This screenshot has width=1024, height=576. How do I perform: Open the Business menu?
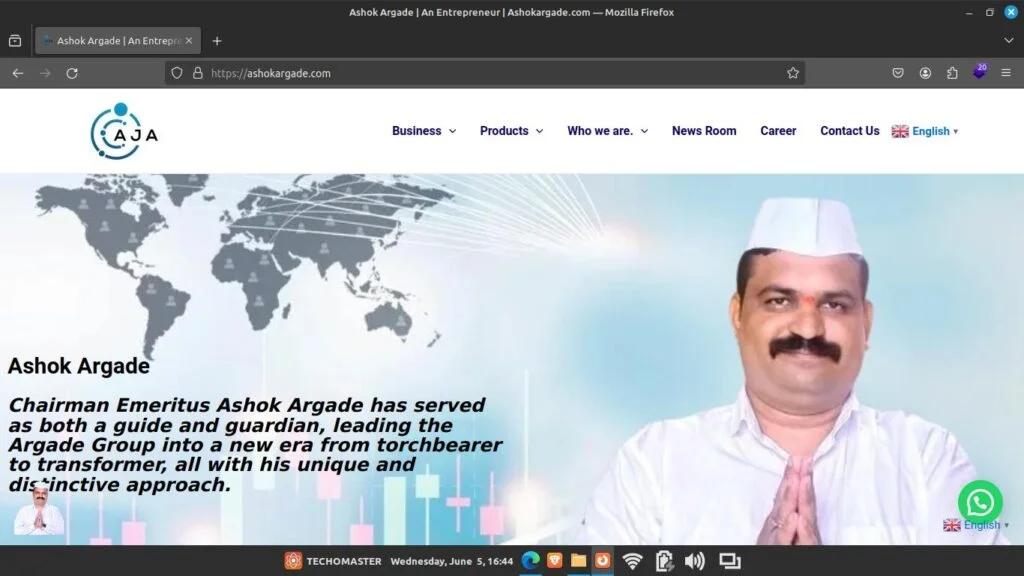[417, 131]
